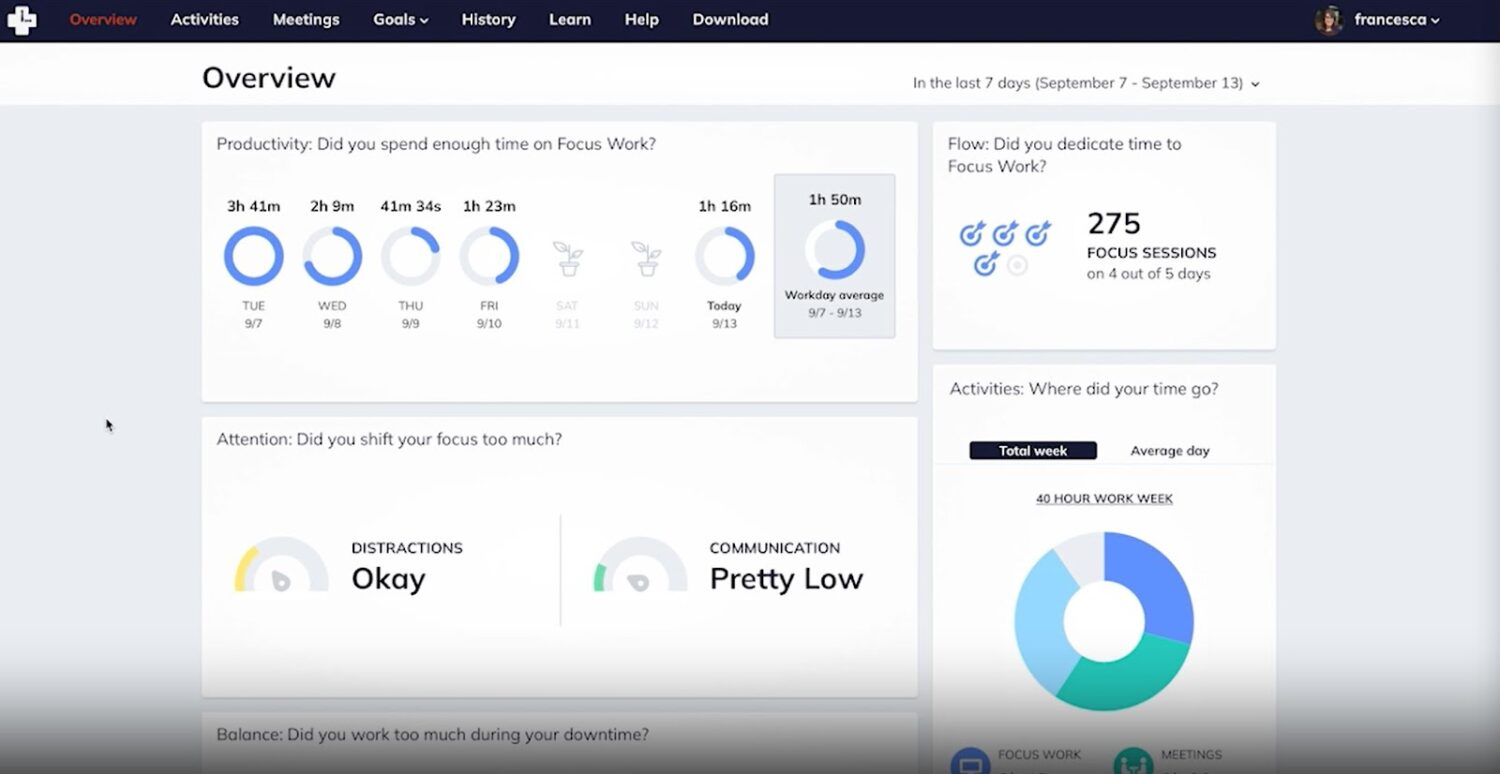Expand the Goals dropdown menu
The width and height of the screenshot is (1500, 774).
tap(400, 20)
